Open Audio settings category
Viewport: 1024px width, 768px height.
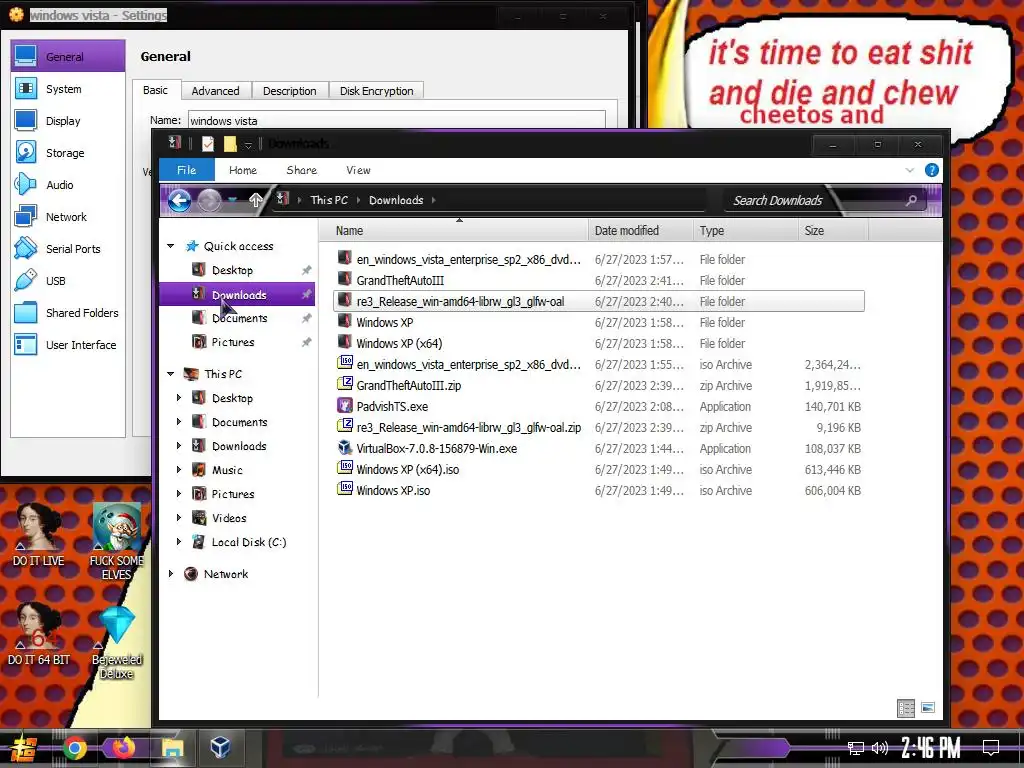click(x=68, y=185)
